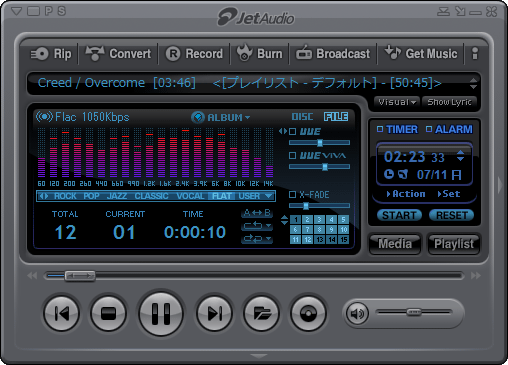Click the P icon in title bar
Viewport: 508px width, 365px height.
pyautogui.click(x=49, y=11)
